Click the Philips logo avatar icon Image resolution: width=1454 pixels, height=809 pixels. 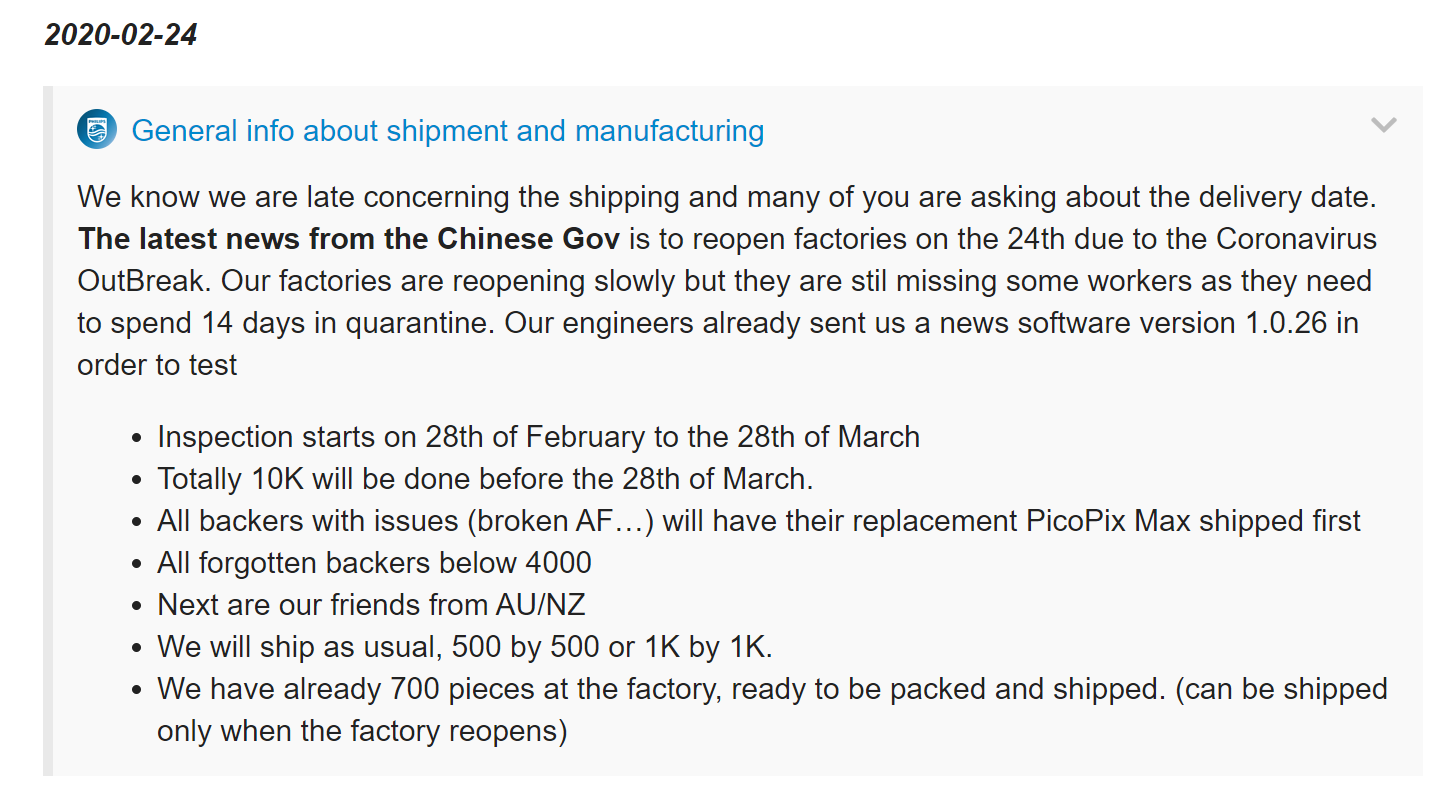pyautogui.click(x=97, y=129)
